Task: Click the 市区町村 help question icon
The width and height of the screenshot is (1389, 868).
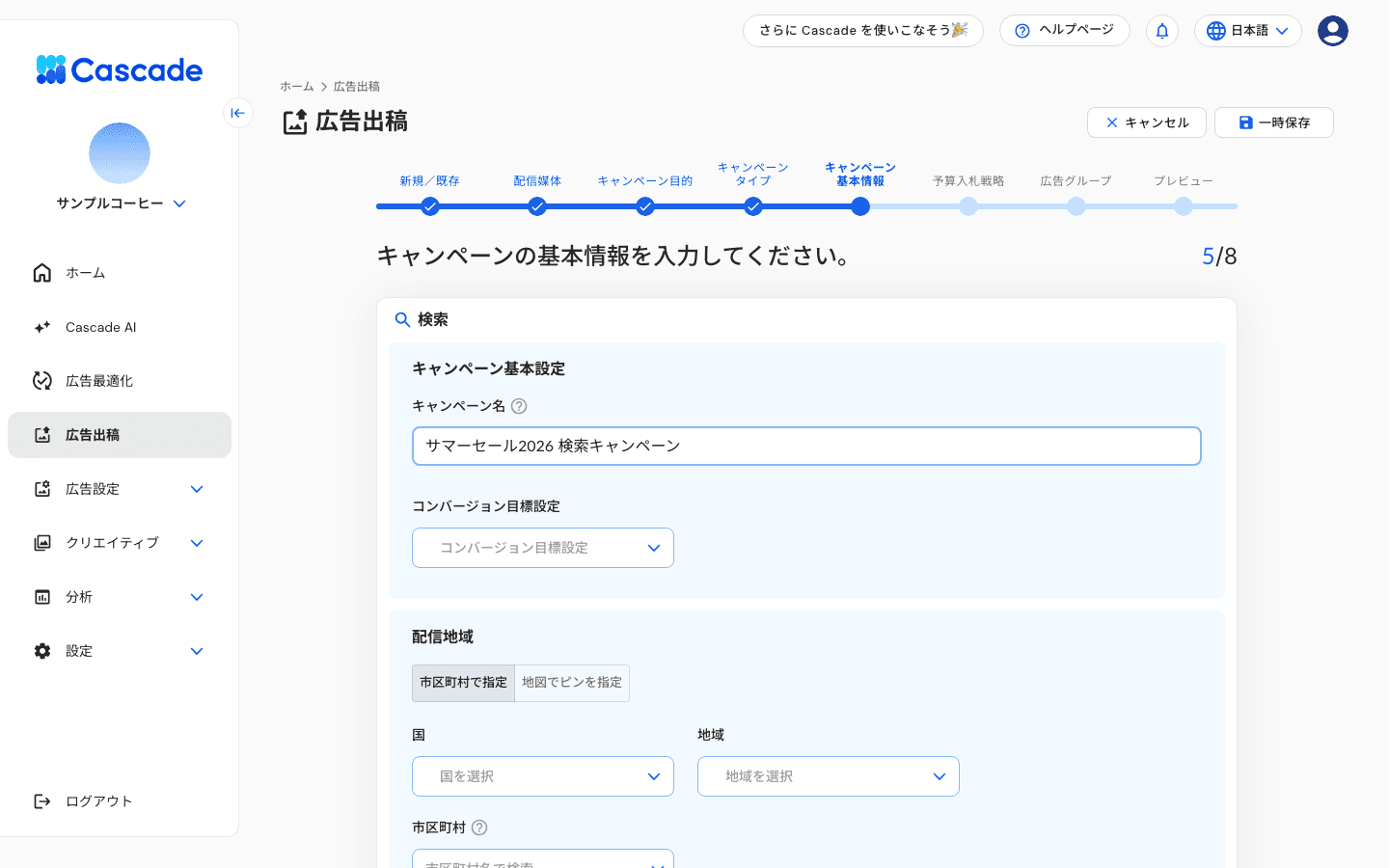Action: [479, 827]
